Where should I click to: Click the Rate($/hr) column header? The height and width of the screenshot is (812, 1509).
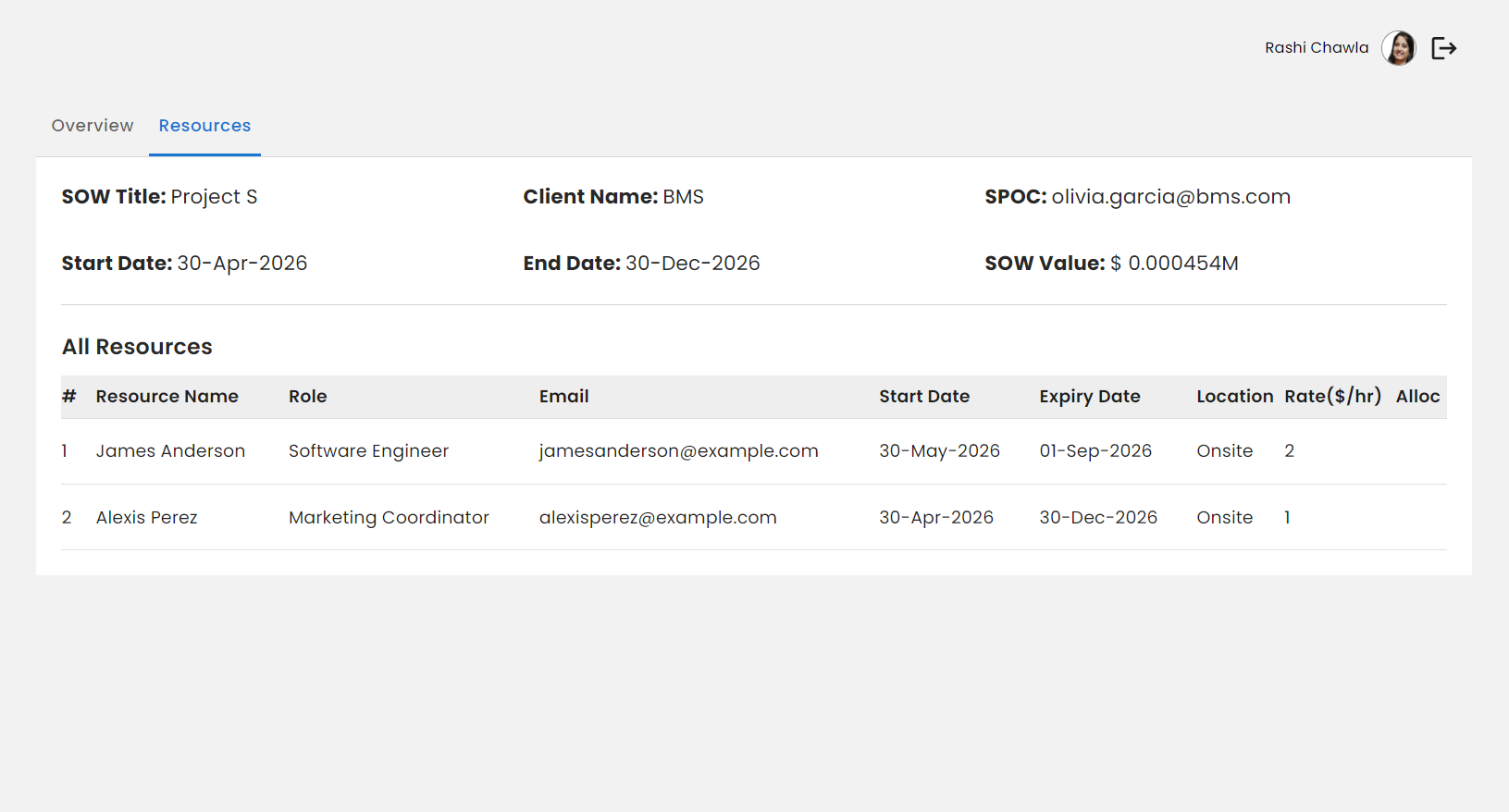click(x=1332, y=397)
